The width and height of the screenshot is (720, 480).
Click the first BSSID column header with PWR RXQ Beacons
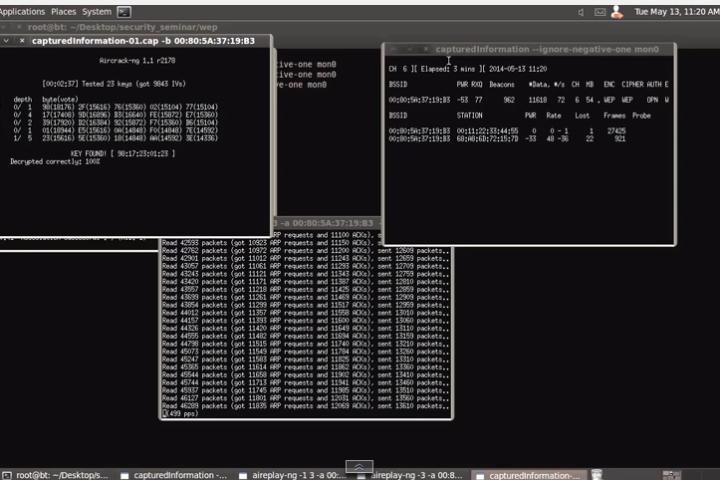[x=398, y=85]
